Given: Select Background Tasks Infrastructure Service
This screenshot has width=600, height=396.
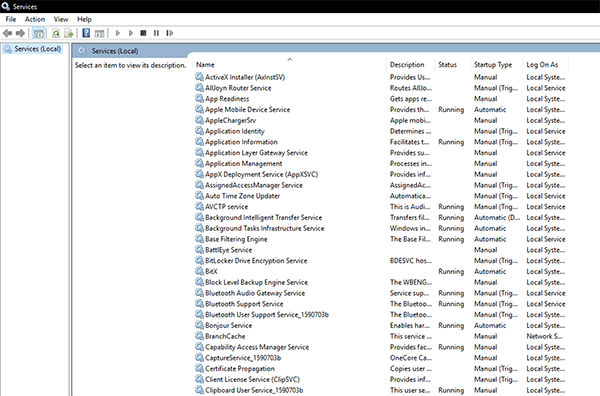Looking at the screenshot, I should coord(264,228).
